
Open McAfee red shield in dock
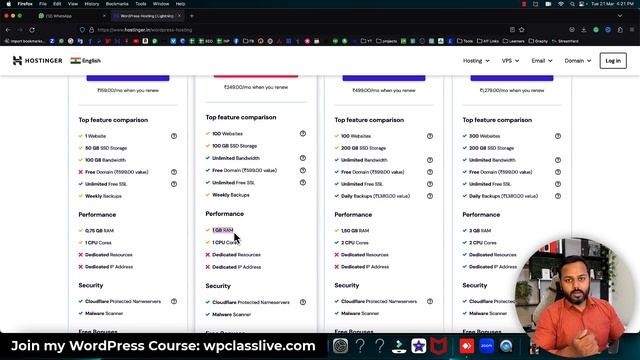(439, 346)
